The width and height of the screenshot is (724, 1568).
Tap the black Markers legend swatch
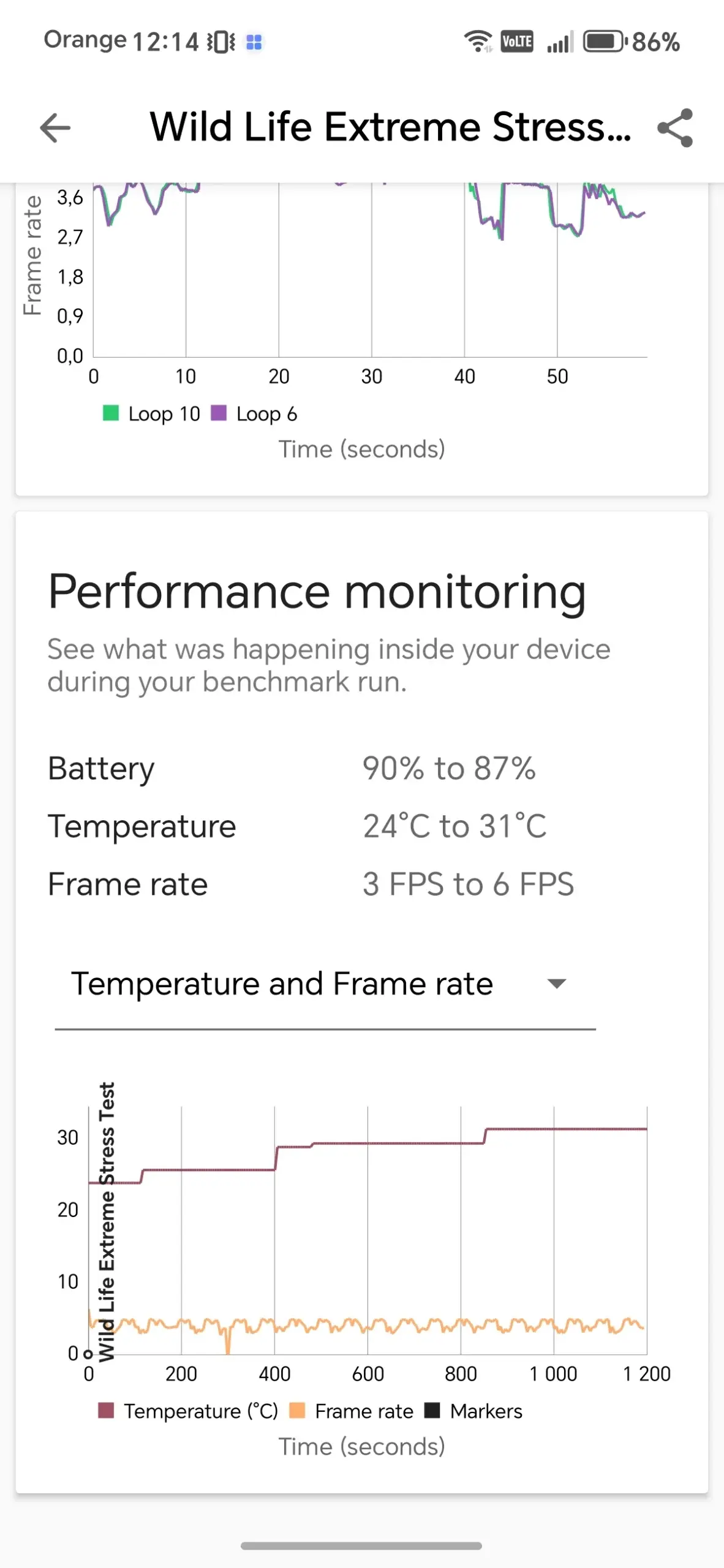pos(432,1411)
